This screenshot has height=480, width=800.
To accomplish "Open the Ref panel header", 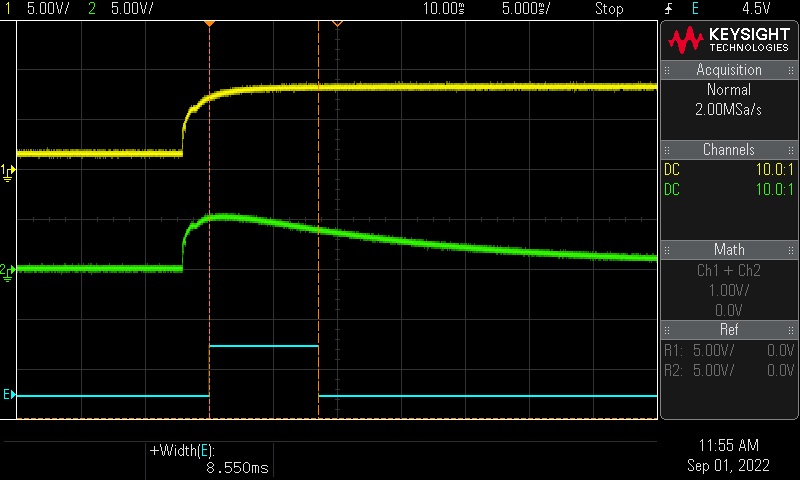I will (x=729, y=330).
